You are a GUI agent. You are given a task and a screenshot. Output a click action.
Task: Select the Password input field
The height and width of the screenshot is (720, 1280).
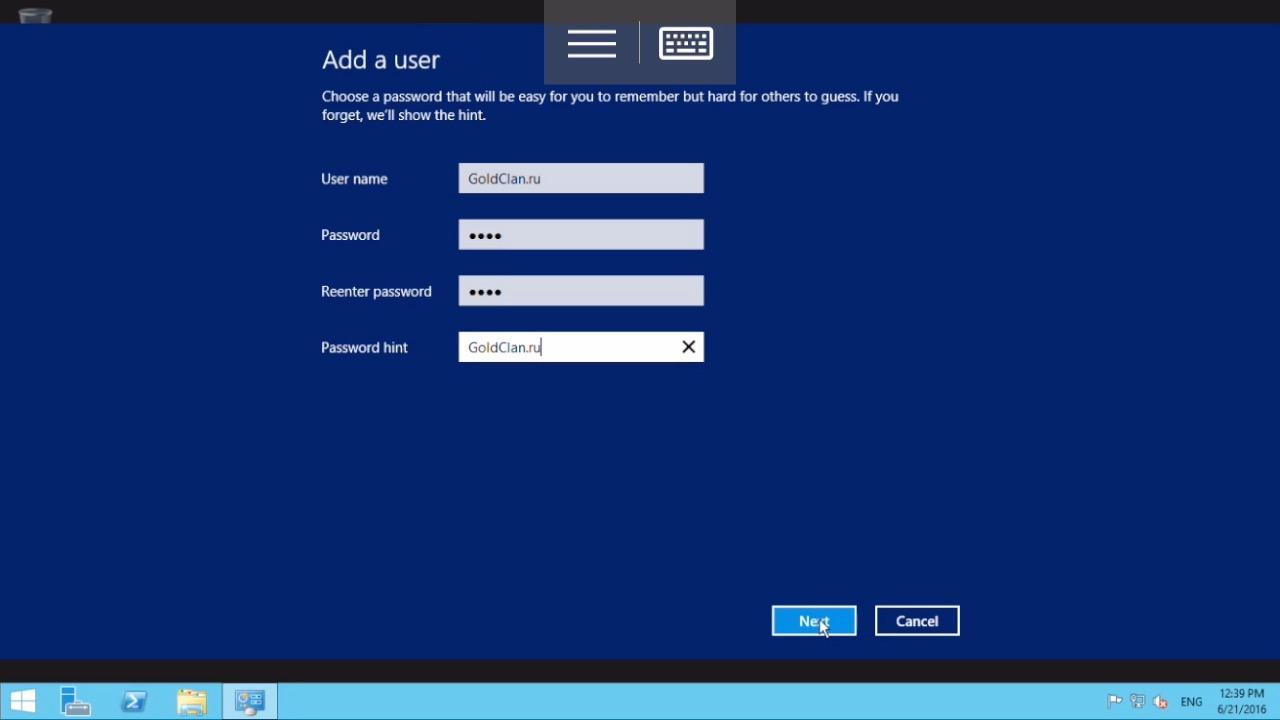tap(581, 235)
